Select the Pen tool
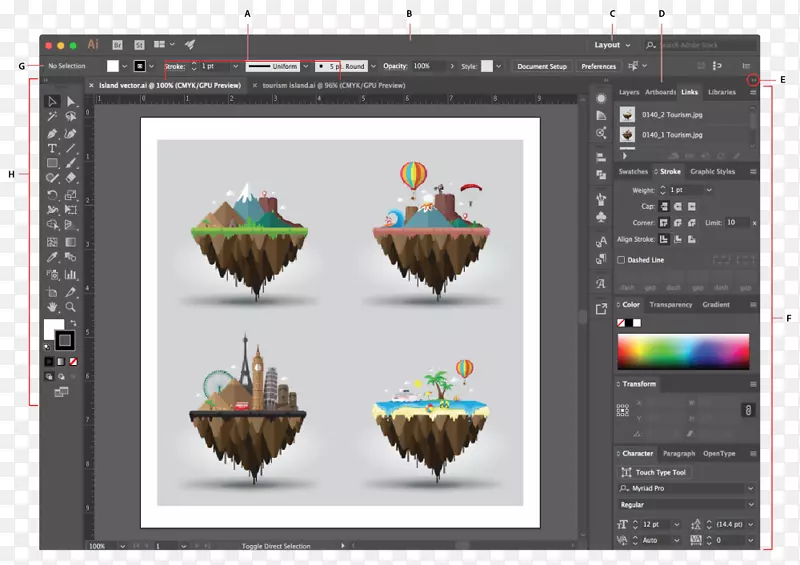Image resolution: width=800 pixels, height=565 pixels. pos(52,133)
